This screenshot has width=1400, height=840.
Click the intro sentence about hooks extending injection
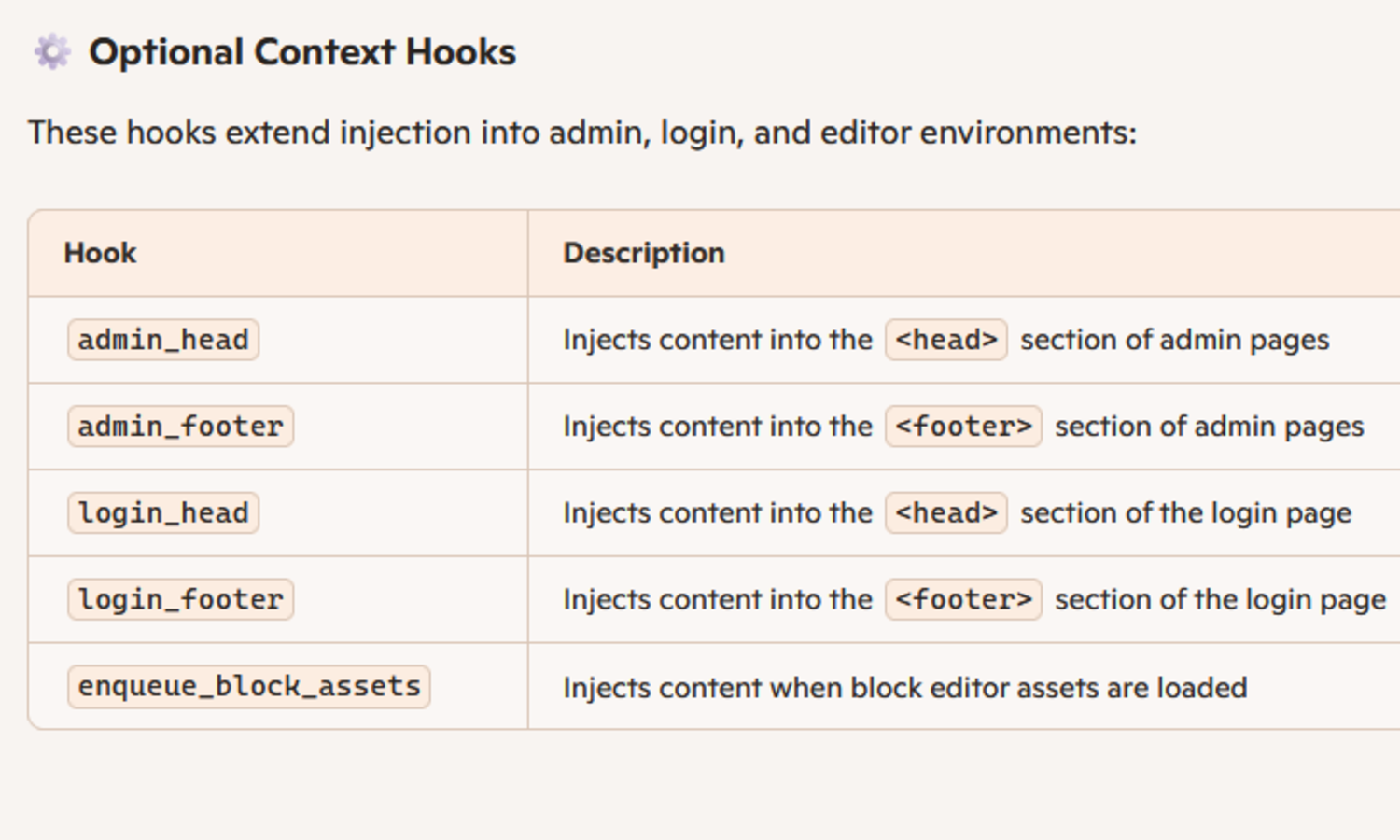[x=581, y=133]
